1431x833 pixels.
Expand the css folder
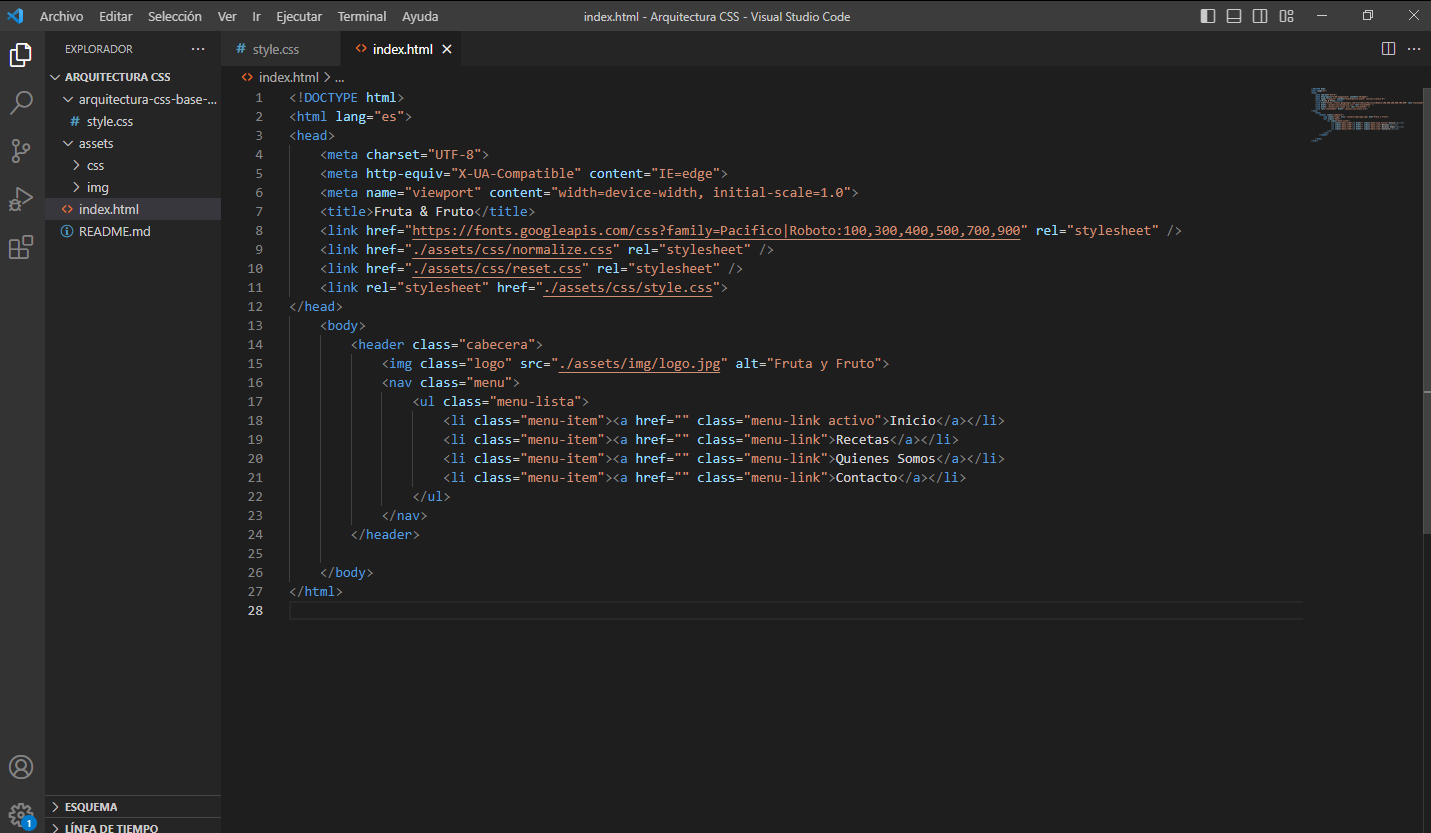click(x=77, y=166)
